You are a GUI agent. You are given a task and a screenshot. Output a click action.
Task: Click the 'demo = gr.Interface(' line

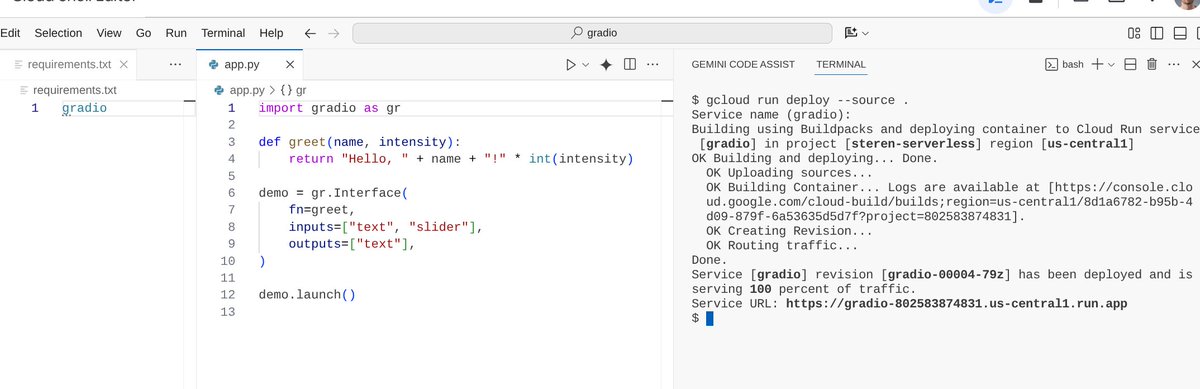(x=333, y=193)
